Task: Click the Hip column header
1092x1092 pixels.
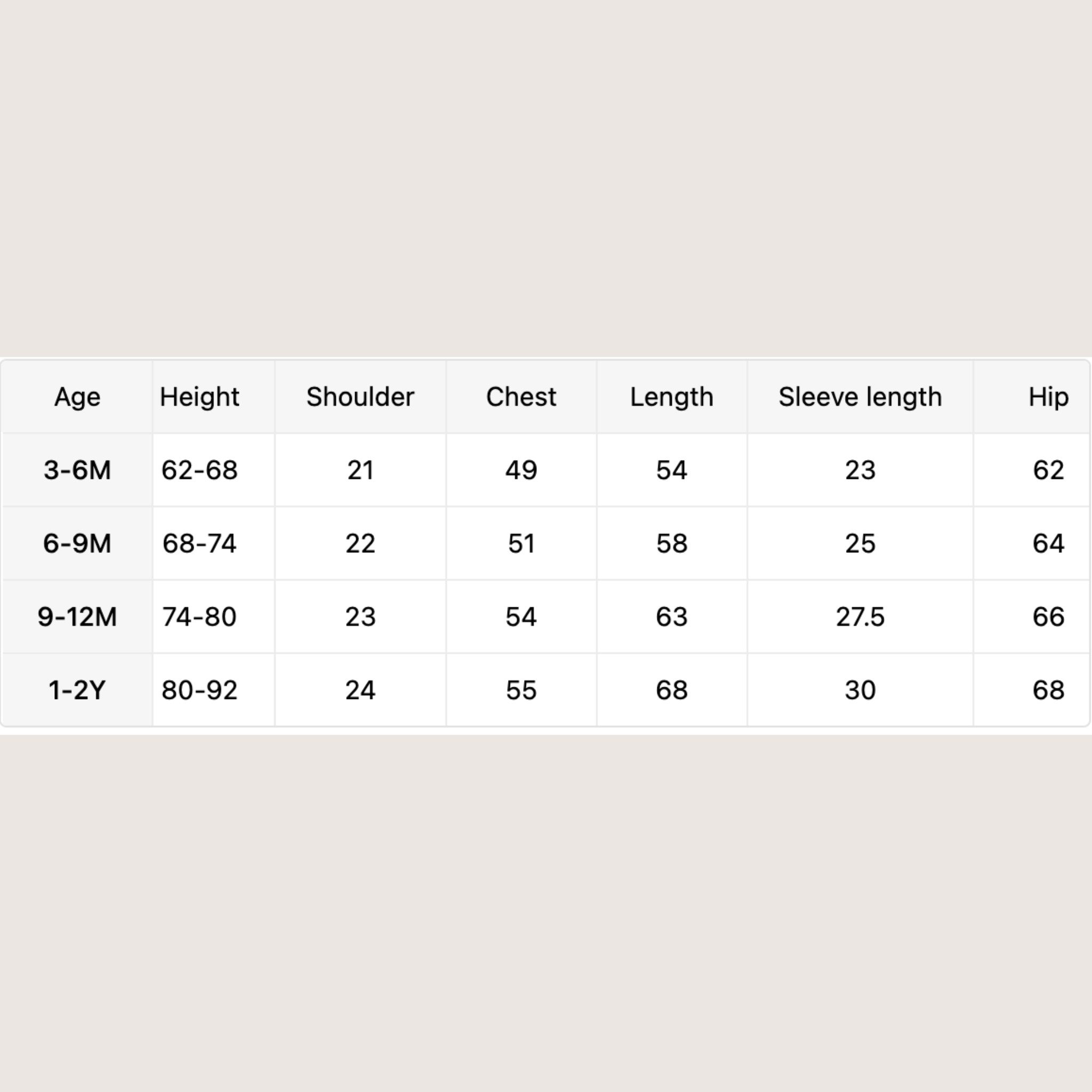Action: pyautogui.click(x=1048, y=397)
